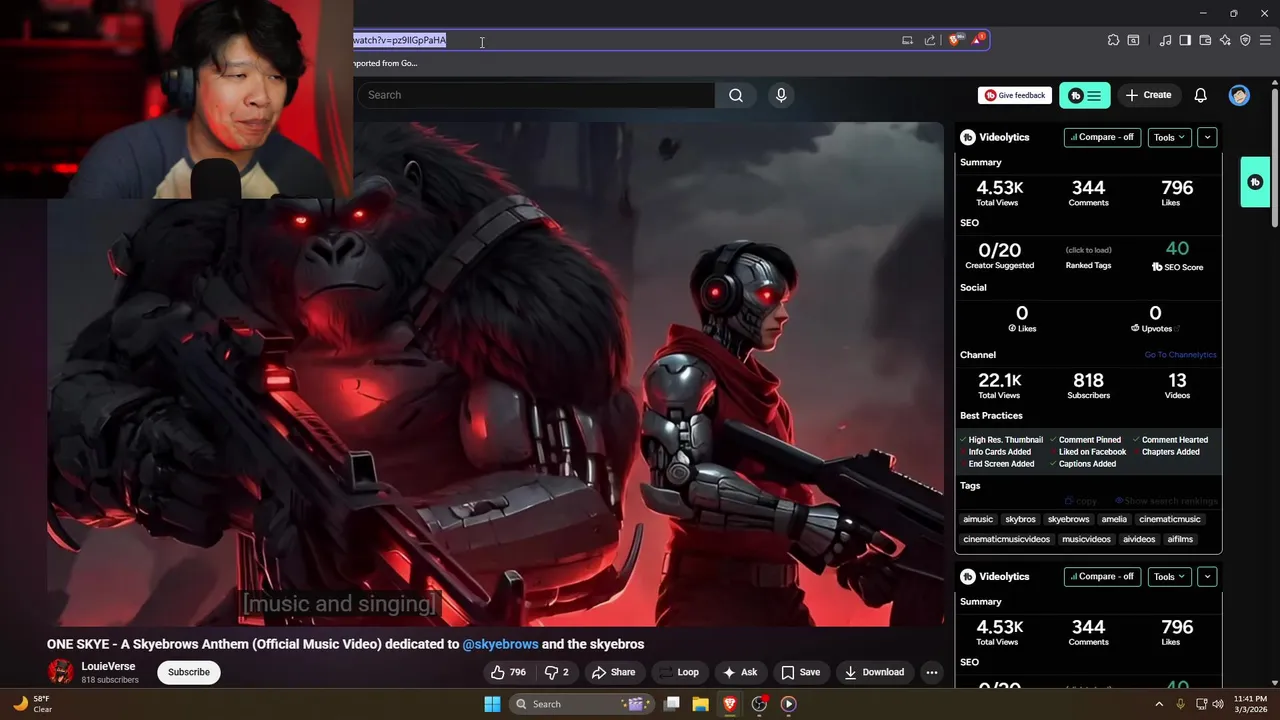
Task: Click the Share button
Action: [x=613, y=672]
